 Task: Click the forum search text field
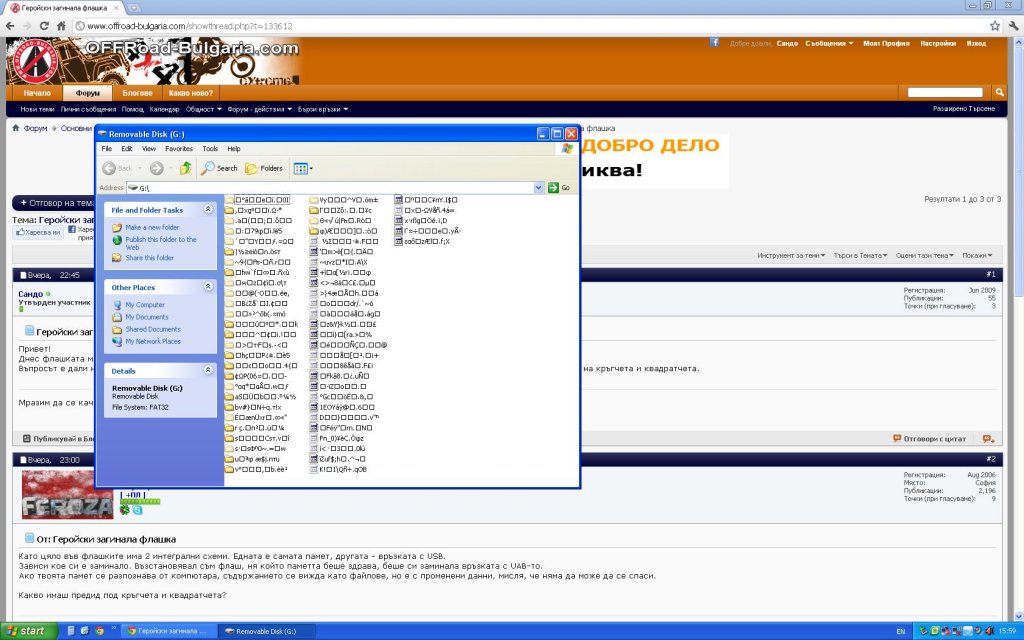(945, 92)
